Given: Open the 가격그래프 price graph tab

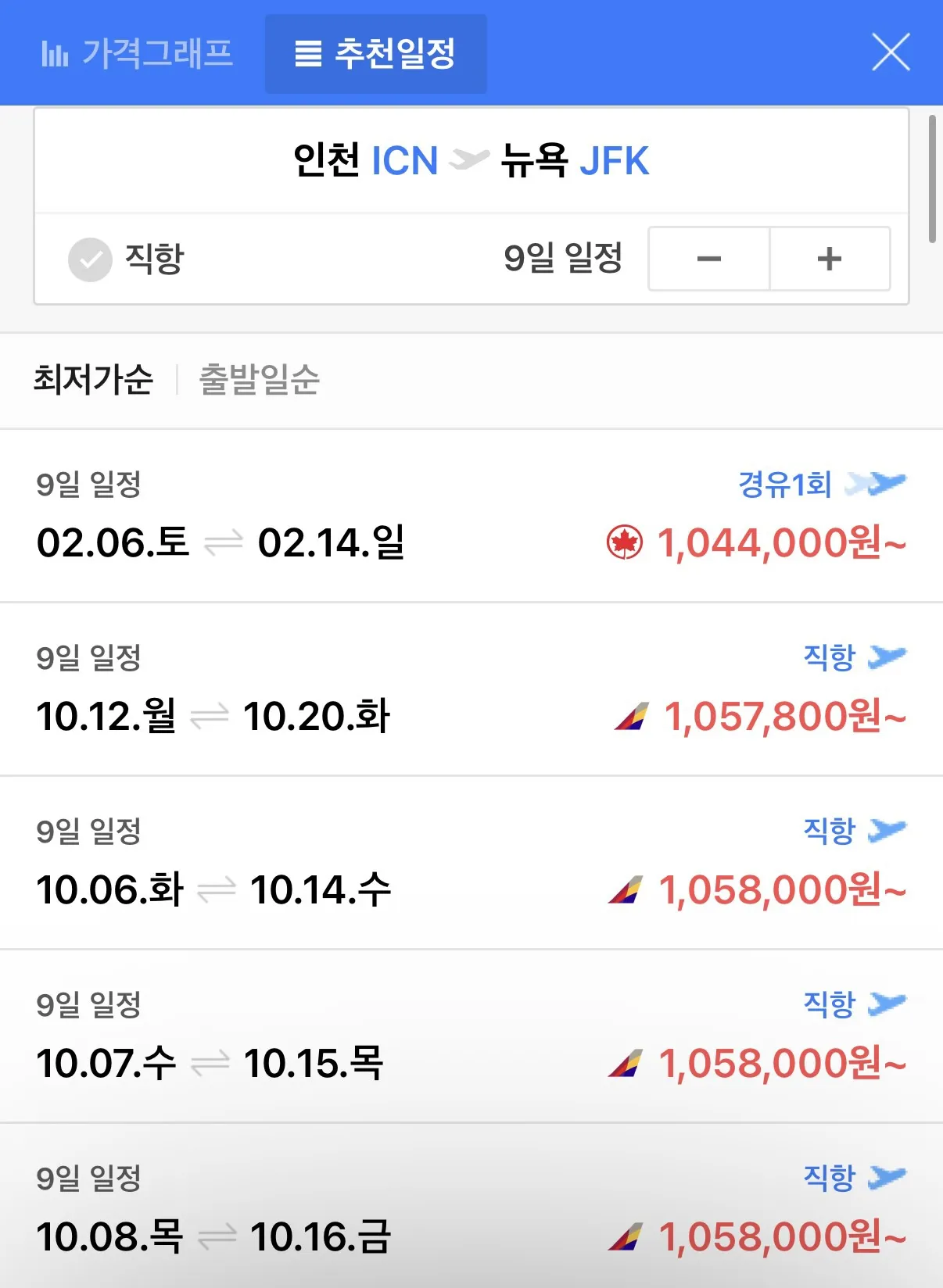Looking at the screenshot, I should click(x=138, y=54).
